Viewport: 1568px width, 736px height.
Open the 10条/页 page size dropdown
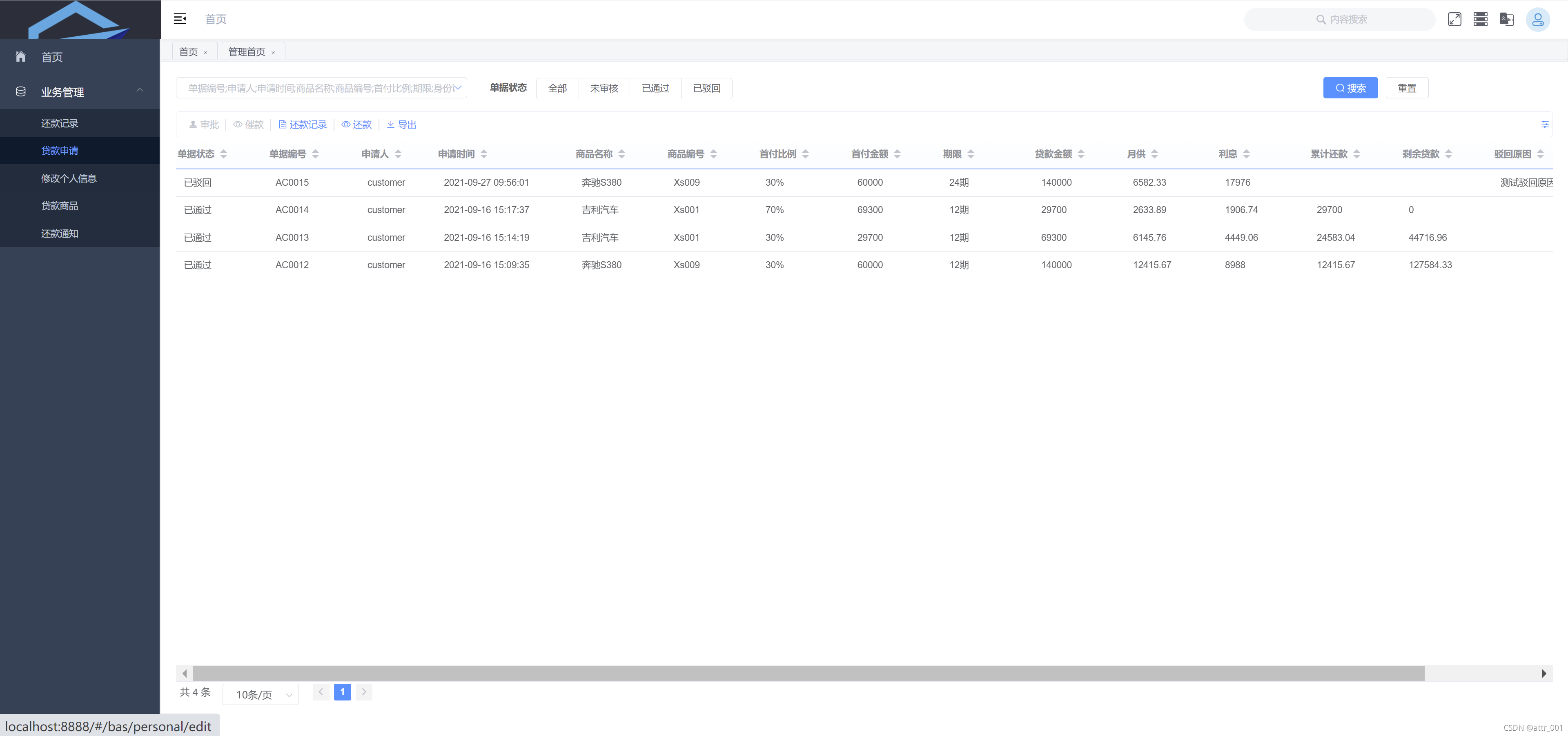pyautogui.click(x=261, y=694)
